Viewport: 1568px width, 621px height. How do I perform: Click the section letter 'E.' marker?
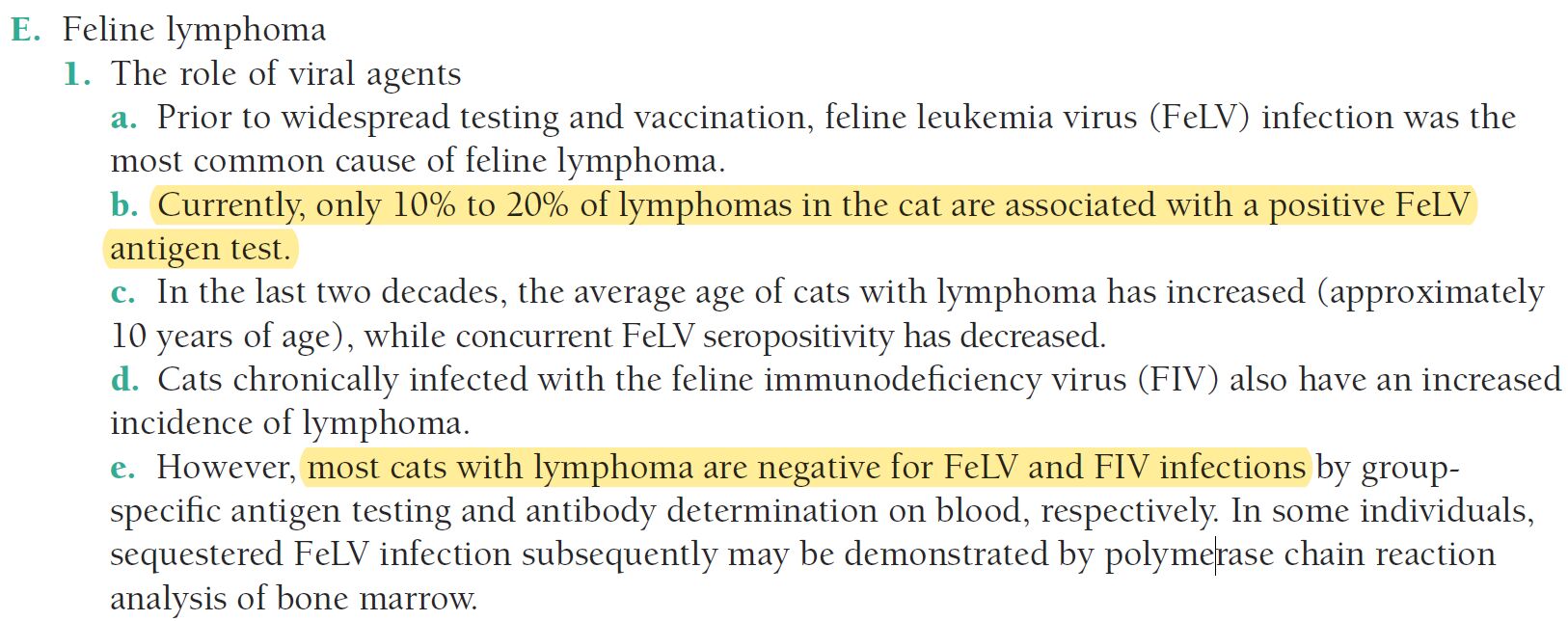click(26, 29)
